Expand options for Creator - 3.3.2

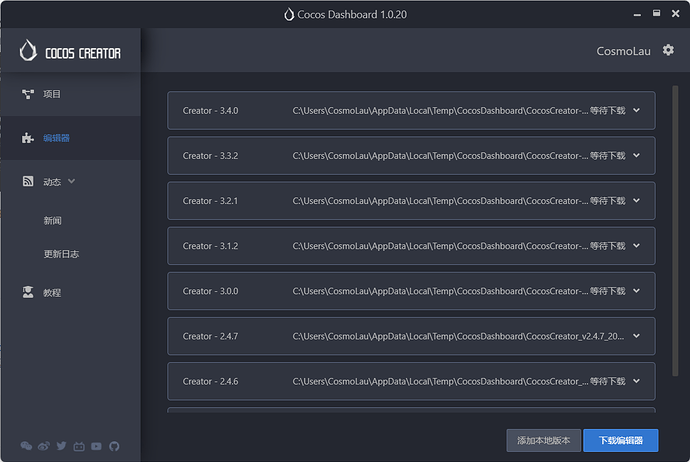(636, 155)
